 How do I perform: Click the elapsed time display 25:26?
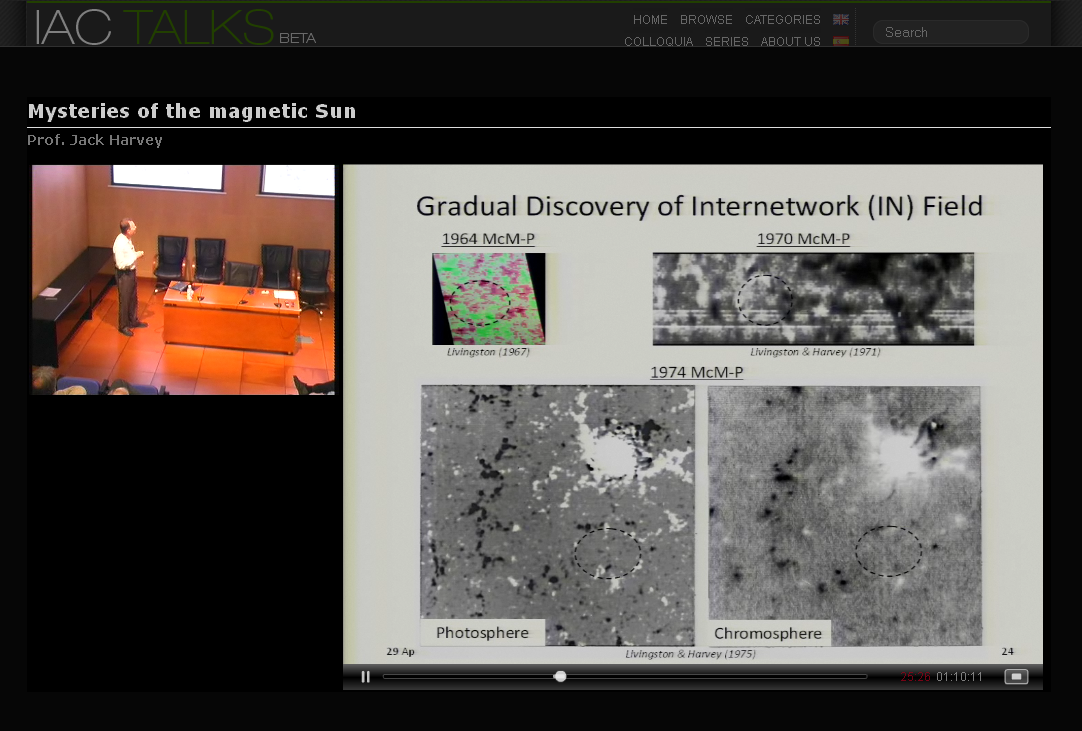point(915,677)
